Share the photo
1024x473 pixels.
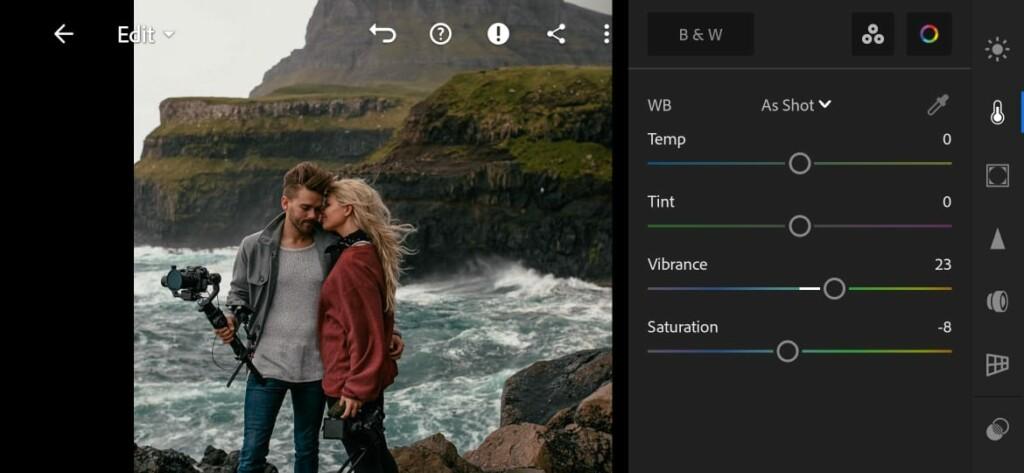pyautogui.click(x=556, y=34)
